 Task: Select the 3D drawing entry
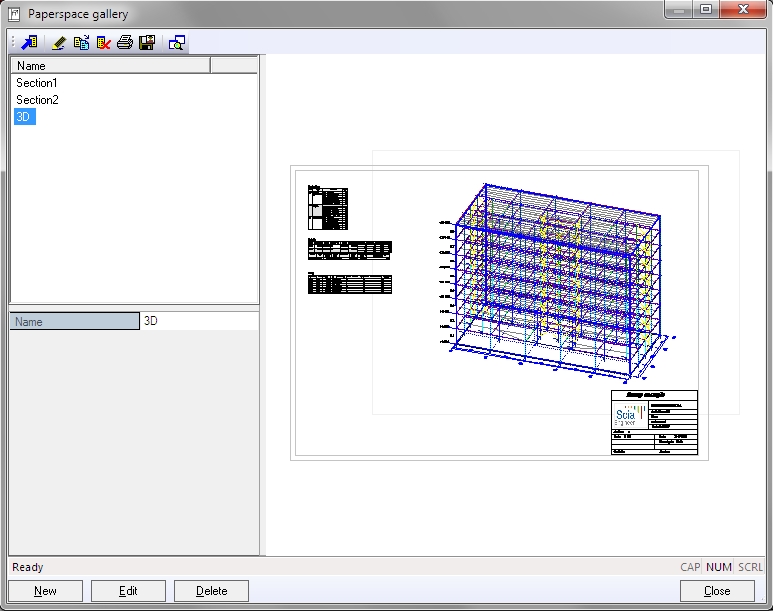click(24, 117)
